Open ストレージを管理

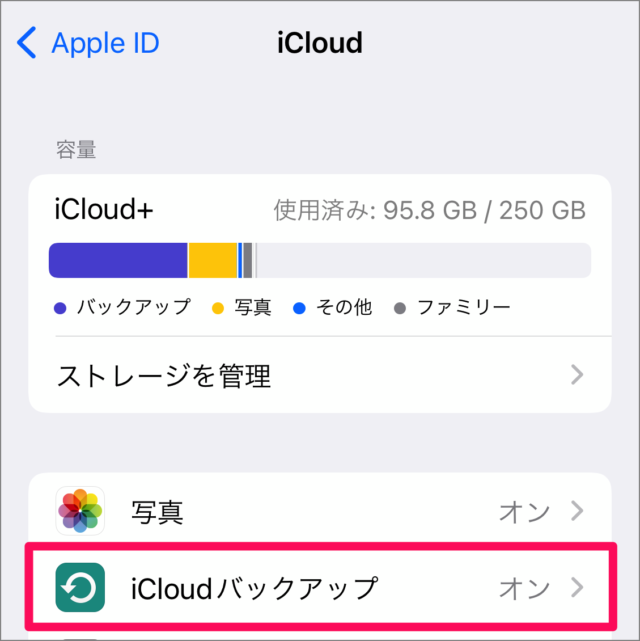tap(164, 376)
